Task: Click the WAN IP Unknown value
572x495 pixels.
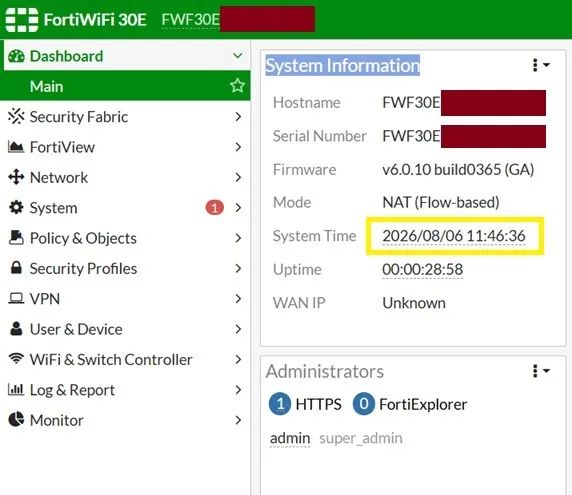Action: click(x=414, y=303)
